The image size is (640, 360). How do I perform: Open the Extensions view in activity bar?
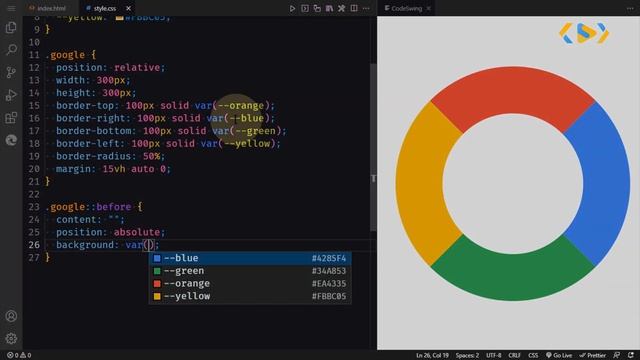(x=11, y=118)
